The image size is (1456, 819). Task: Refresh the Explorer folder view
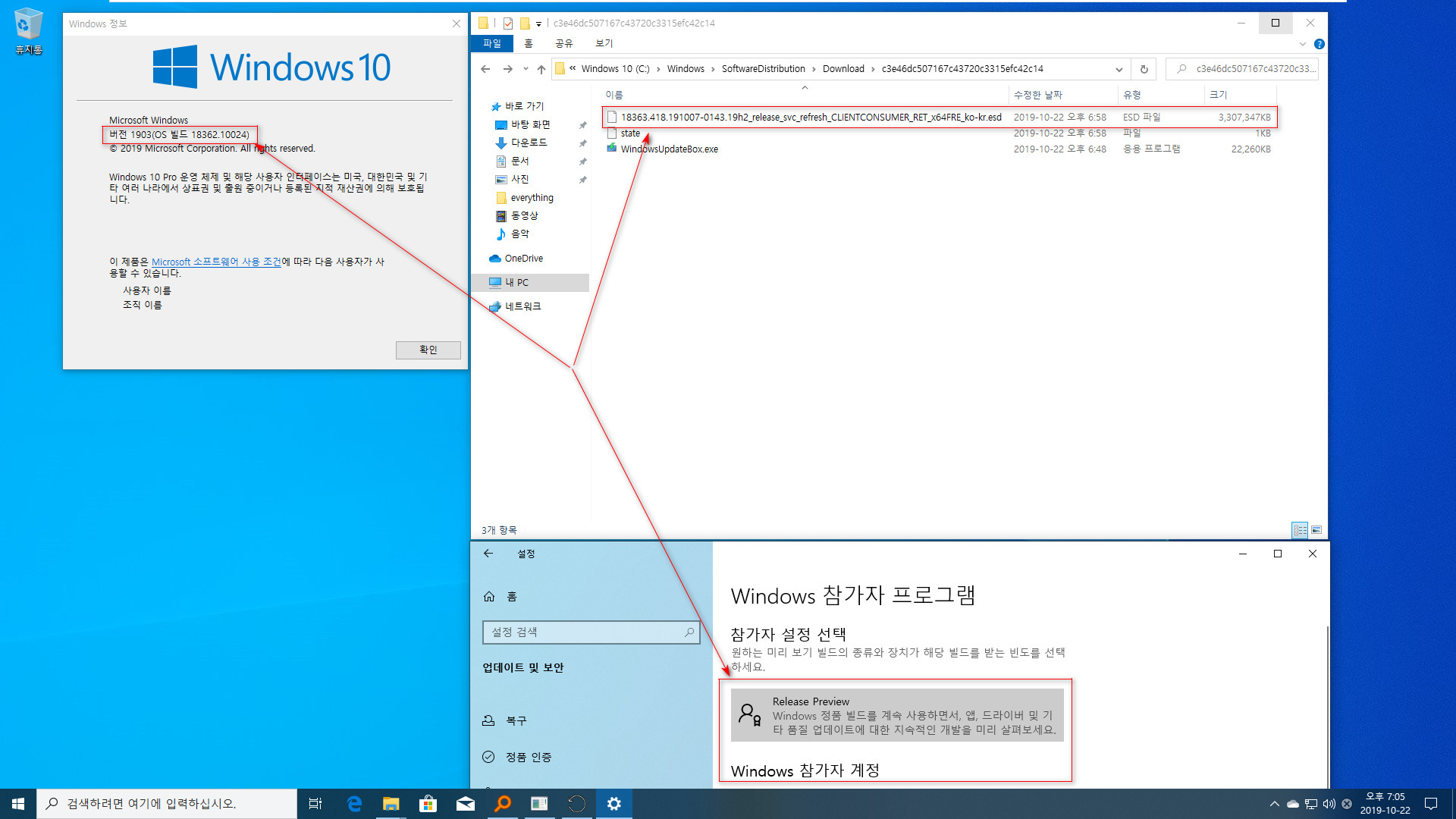[x=1144, y=69]
